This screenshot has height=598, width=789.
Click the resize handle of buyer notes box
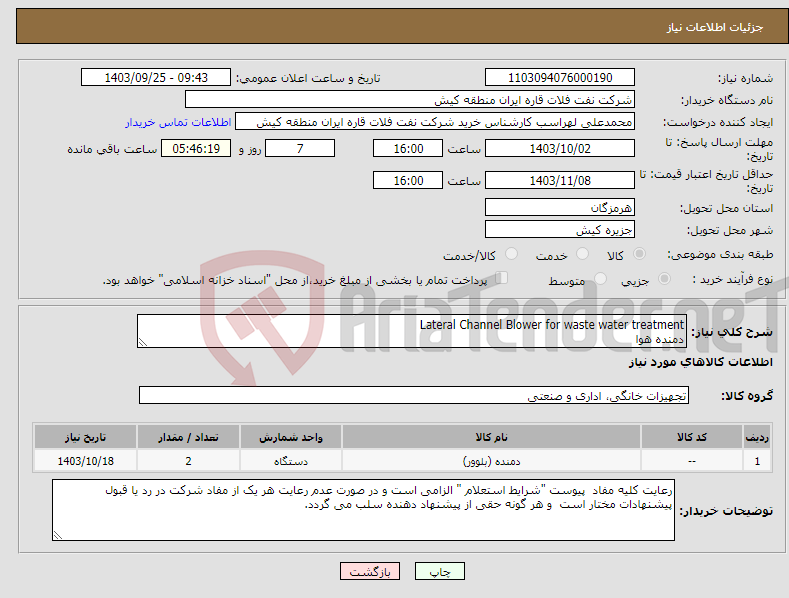[58, 535]
